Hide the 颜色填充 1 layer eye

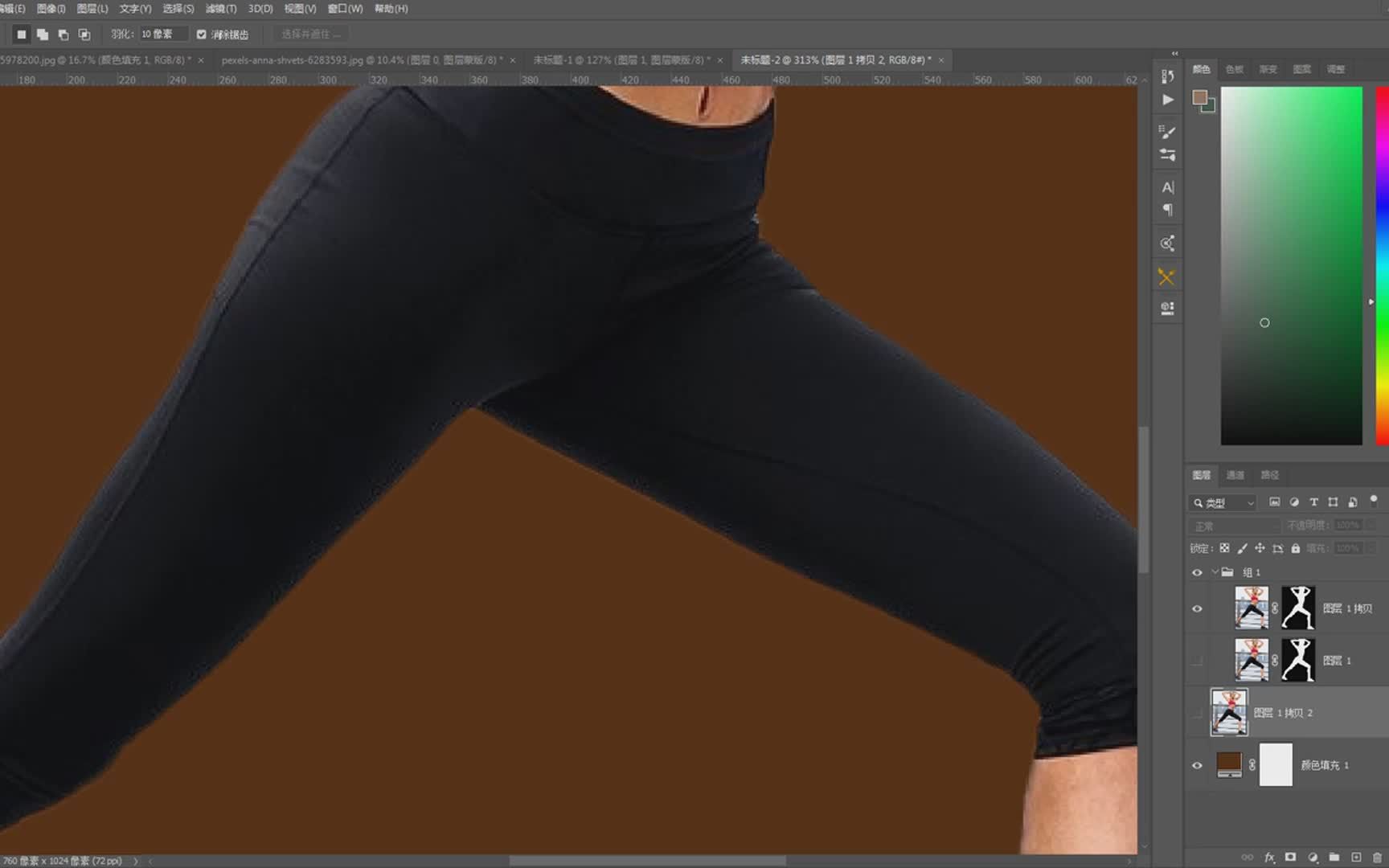[x=1197, y=765]
